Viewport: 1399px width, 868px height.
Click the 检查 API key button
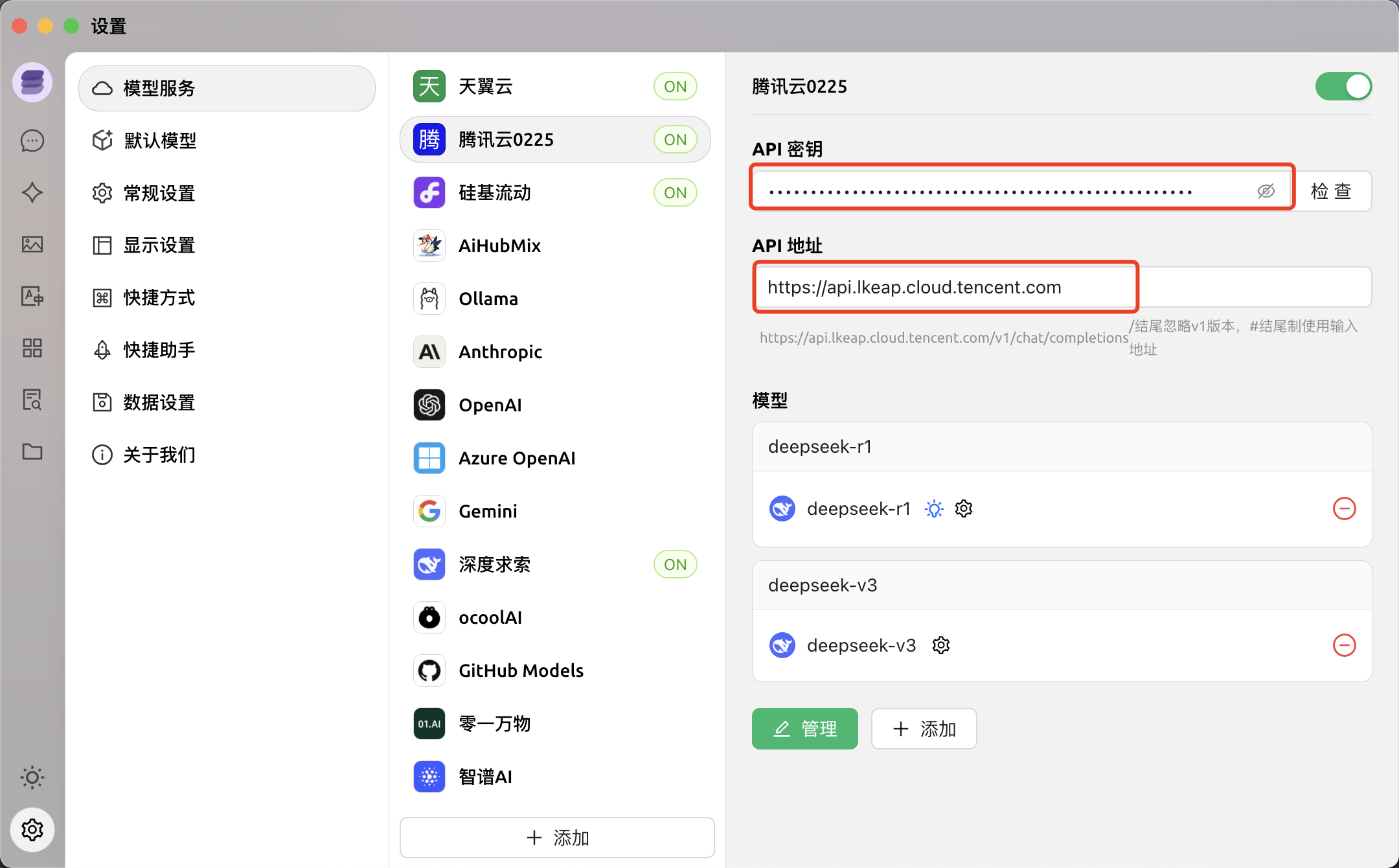click(x=1331, y=191)
